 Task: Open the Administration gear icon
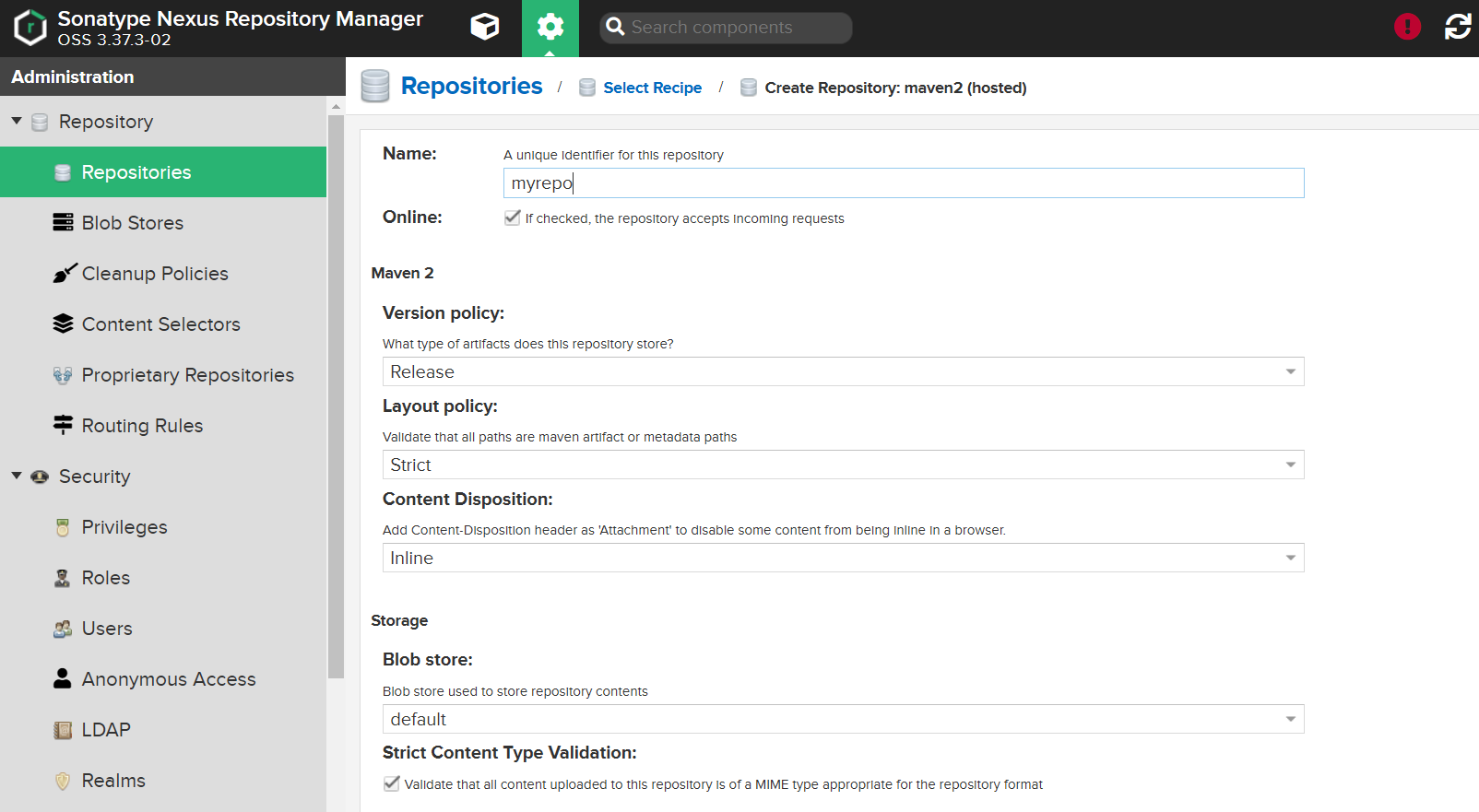coord(550,28)
